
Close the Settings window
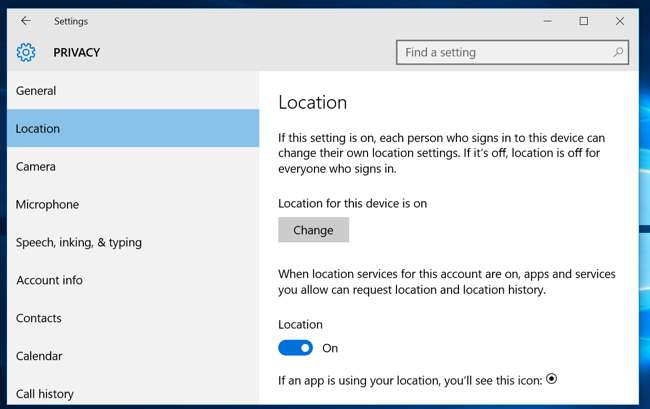tap(620, 21)
